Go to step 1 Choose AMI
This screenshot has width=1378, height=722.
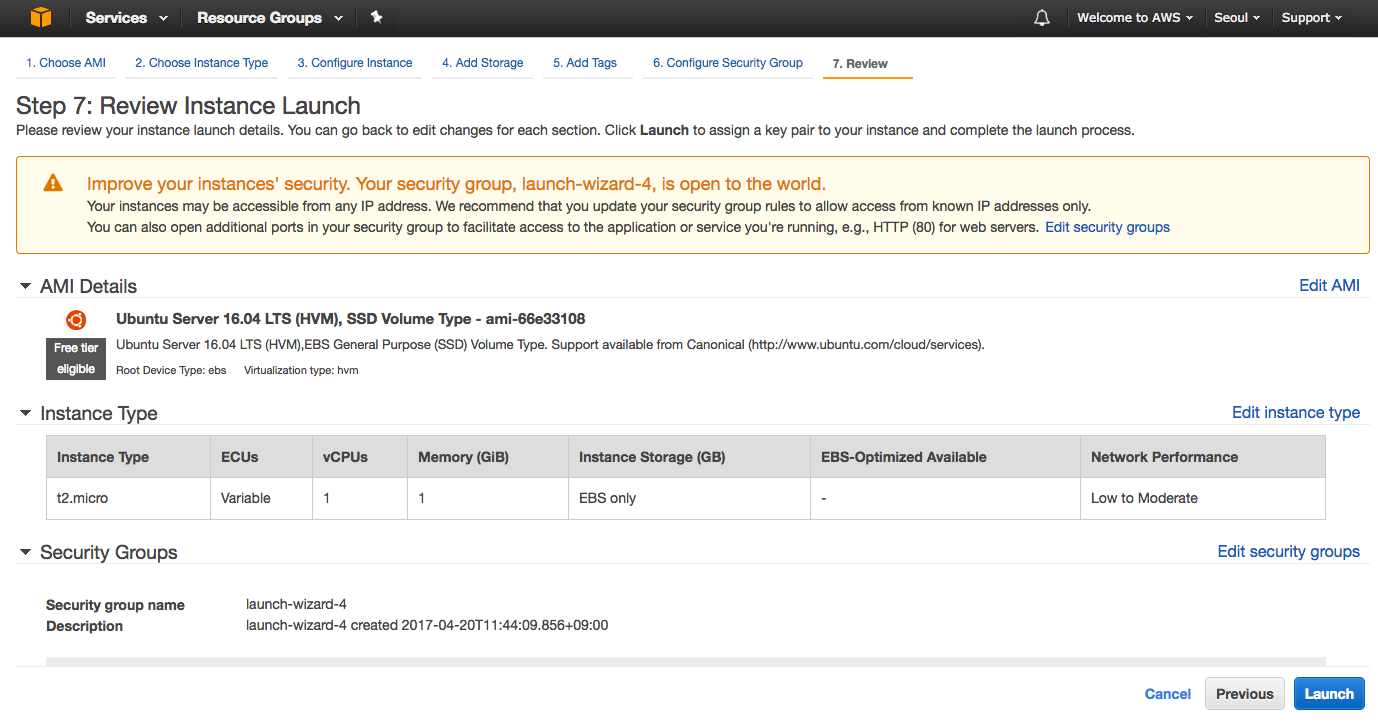tap(66, 63)
